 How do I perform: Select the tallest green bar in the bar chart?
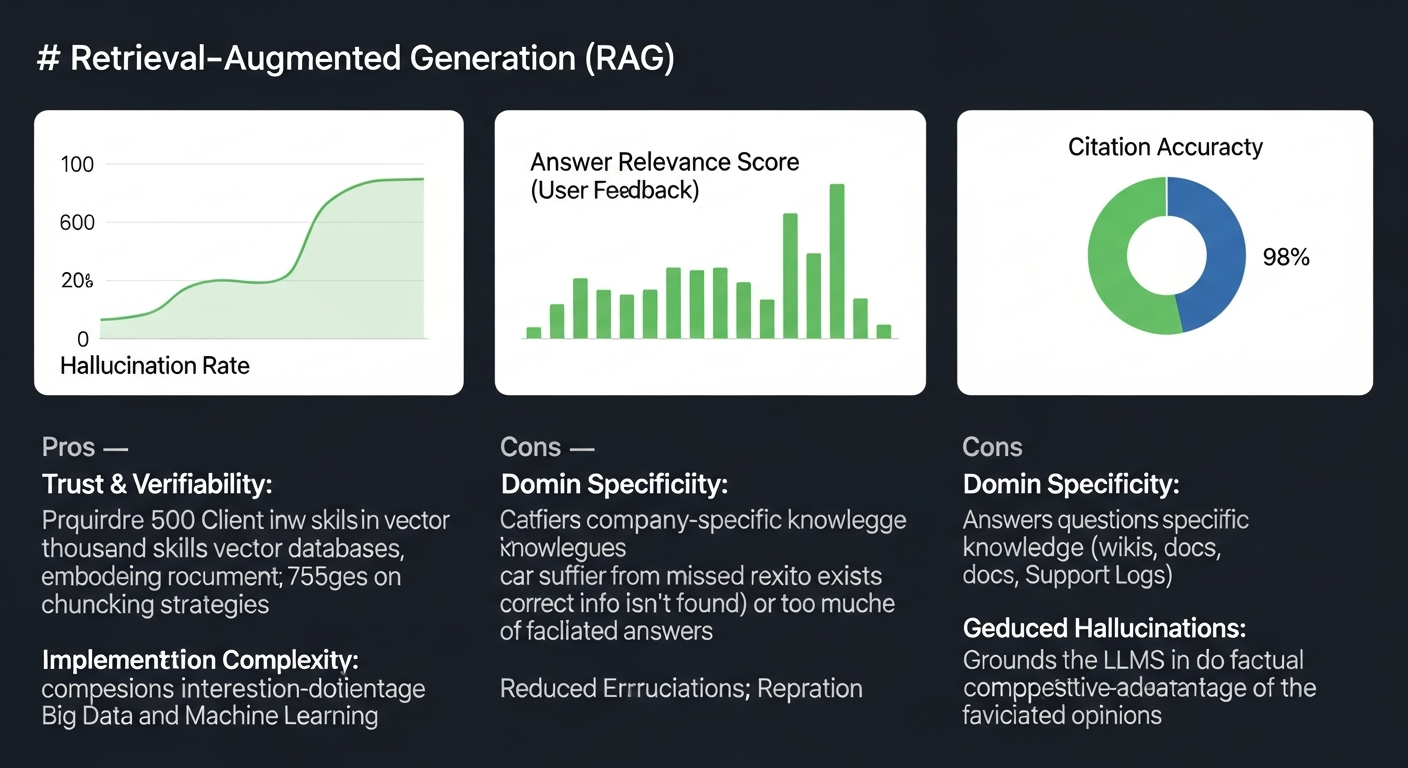click(x=837, y=261)
